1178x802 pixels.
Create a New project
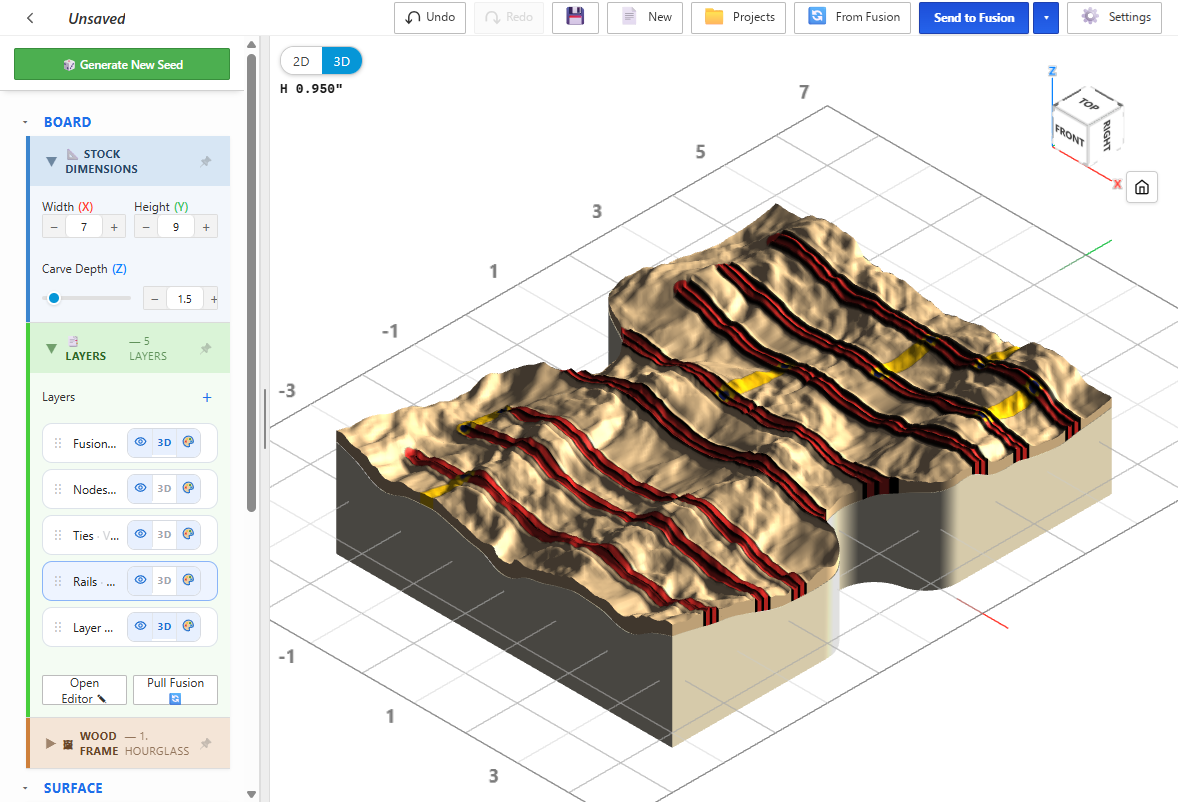pos(645,17)
